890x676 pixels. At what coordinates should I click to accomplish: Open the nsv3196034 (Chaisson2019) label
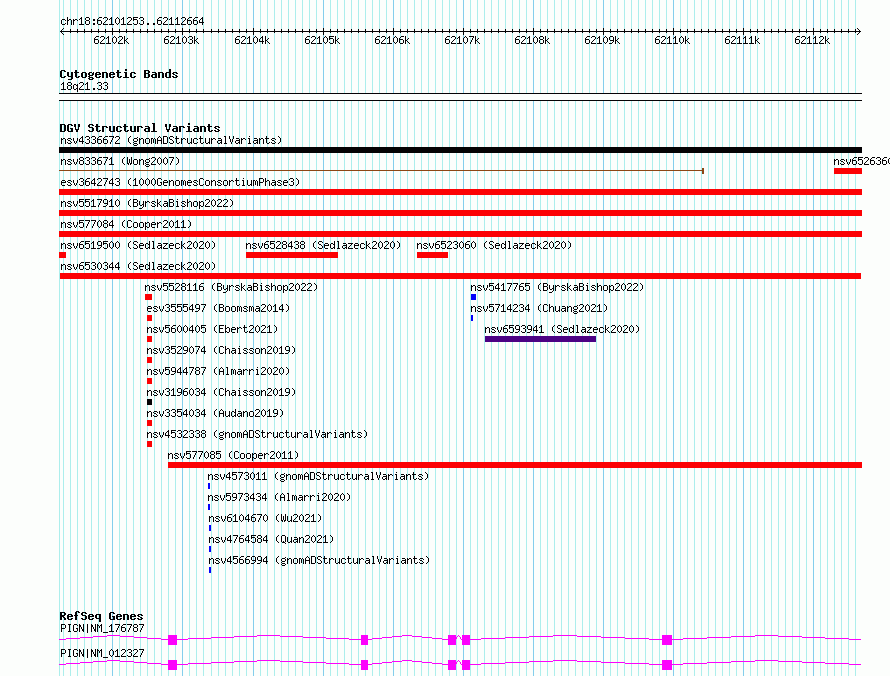coord(221,392)
